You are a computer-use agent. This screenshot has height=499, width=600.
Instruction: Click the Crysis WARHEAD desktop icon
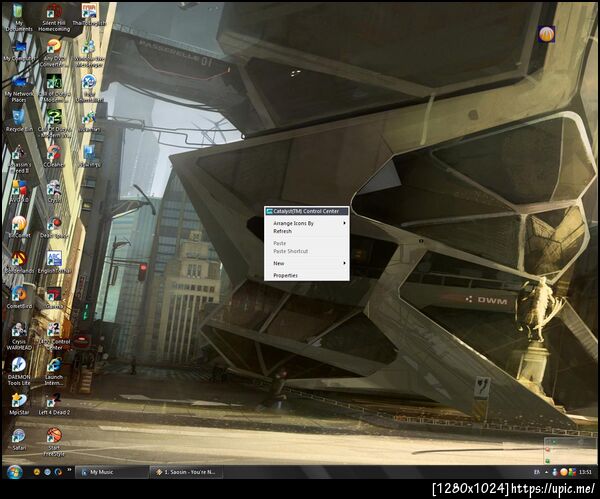pos(19,336)
